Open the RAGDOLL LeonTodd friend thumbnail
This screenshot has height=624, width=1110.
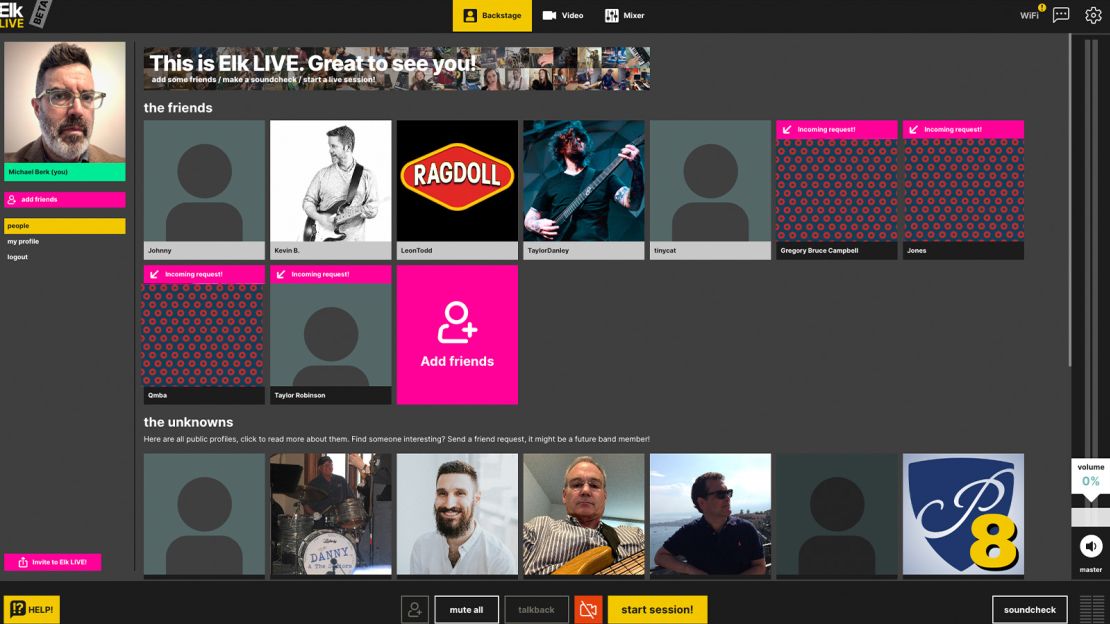[457, 190]
